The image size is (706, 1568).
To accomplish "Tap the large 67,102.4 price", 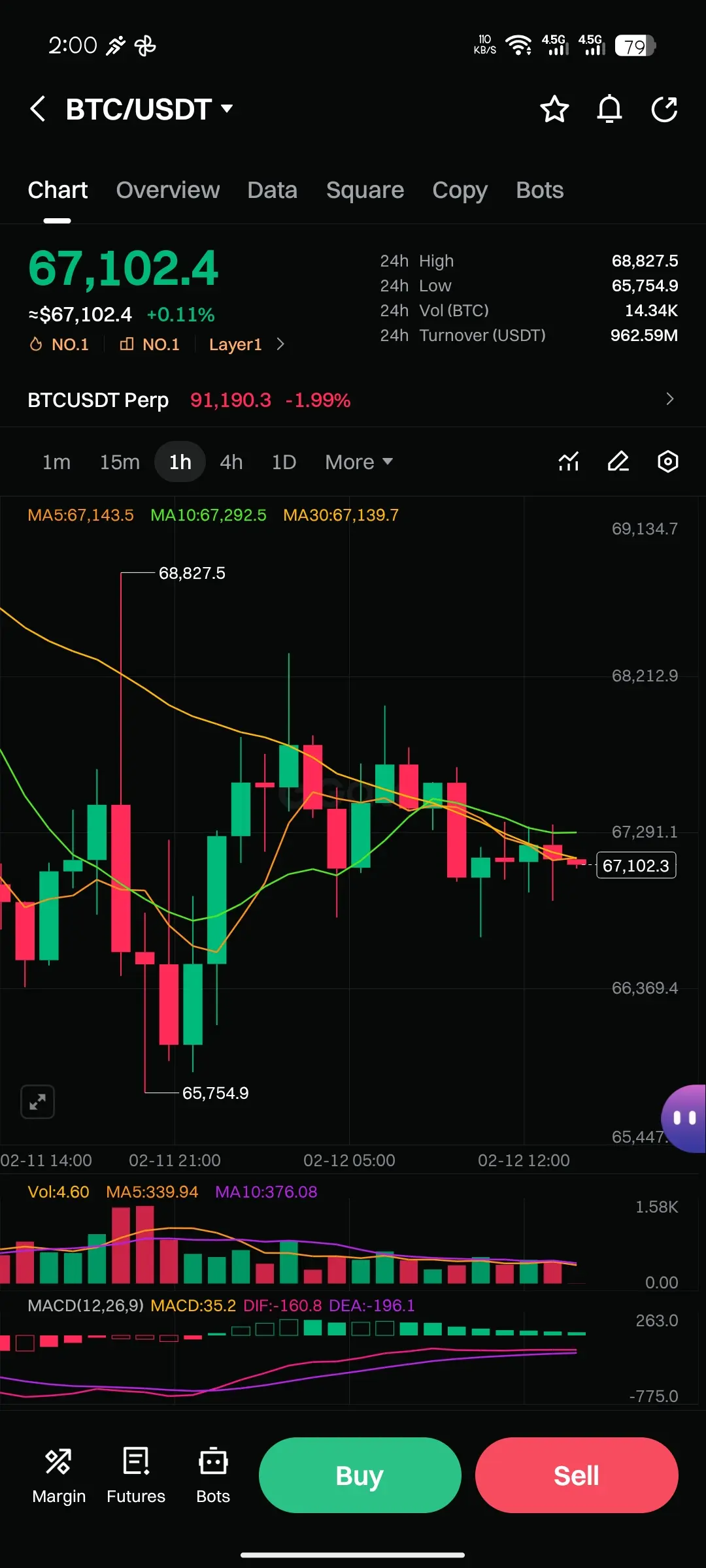I will pyautogui.click(x=124, y=268).
